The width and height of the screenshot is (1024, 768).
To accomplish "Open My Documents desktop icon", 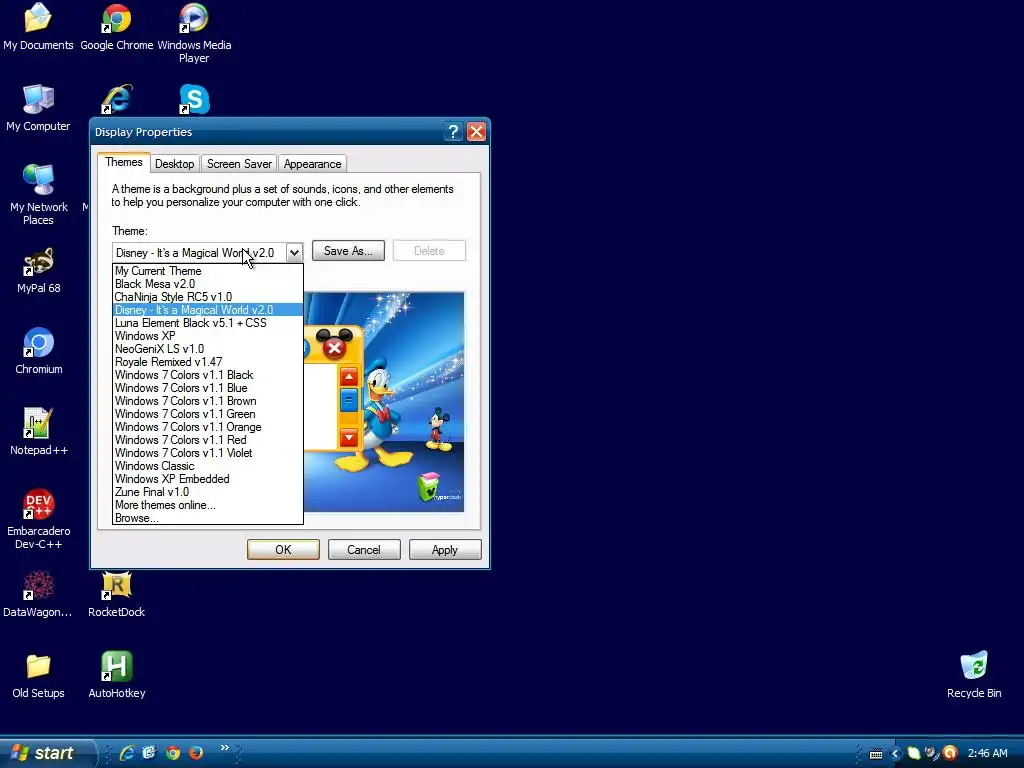I will [38, 27].
